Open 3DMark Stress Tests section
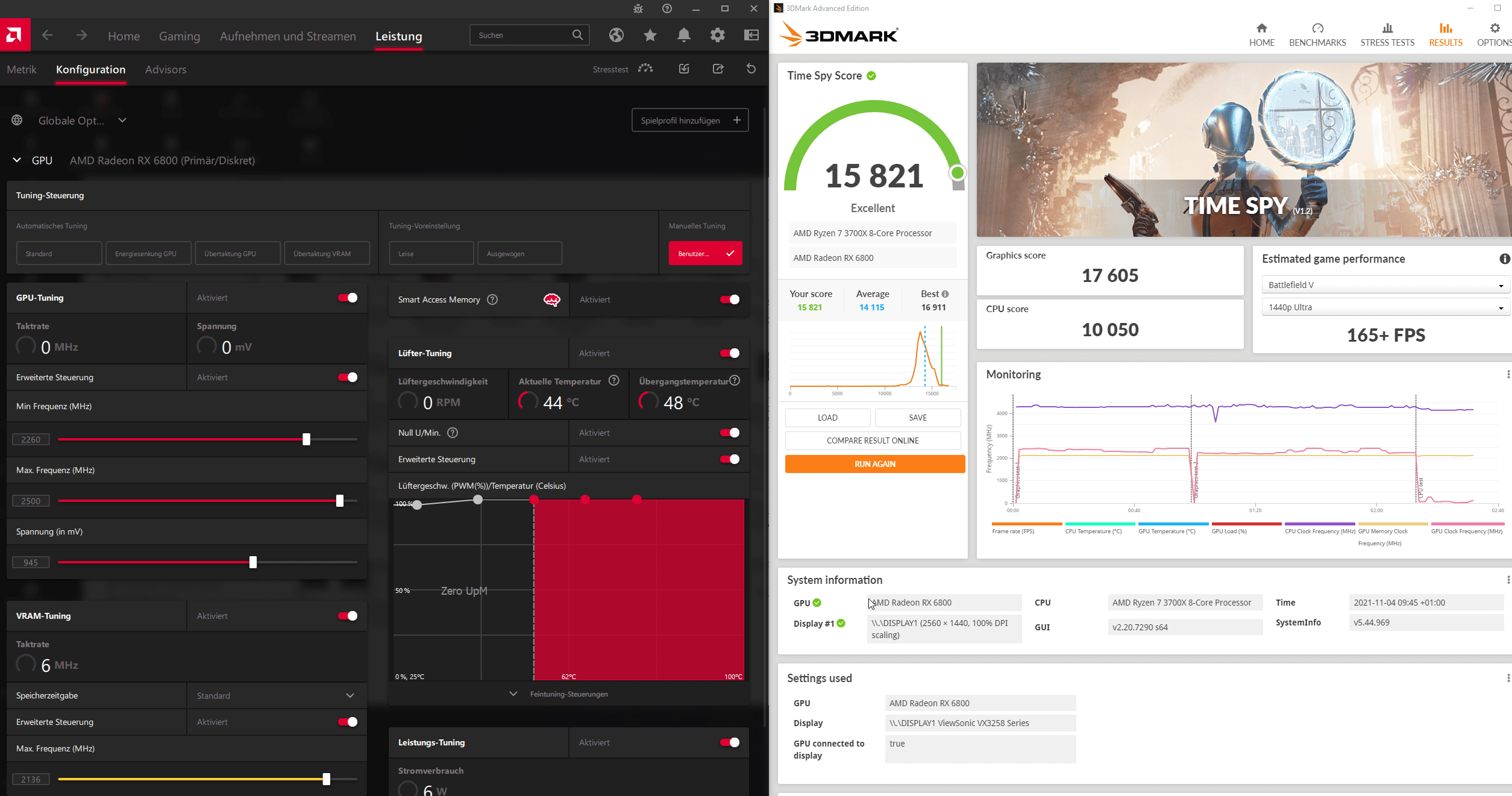Viewport: 1512px width, 796px height. point(1387,35)
